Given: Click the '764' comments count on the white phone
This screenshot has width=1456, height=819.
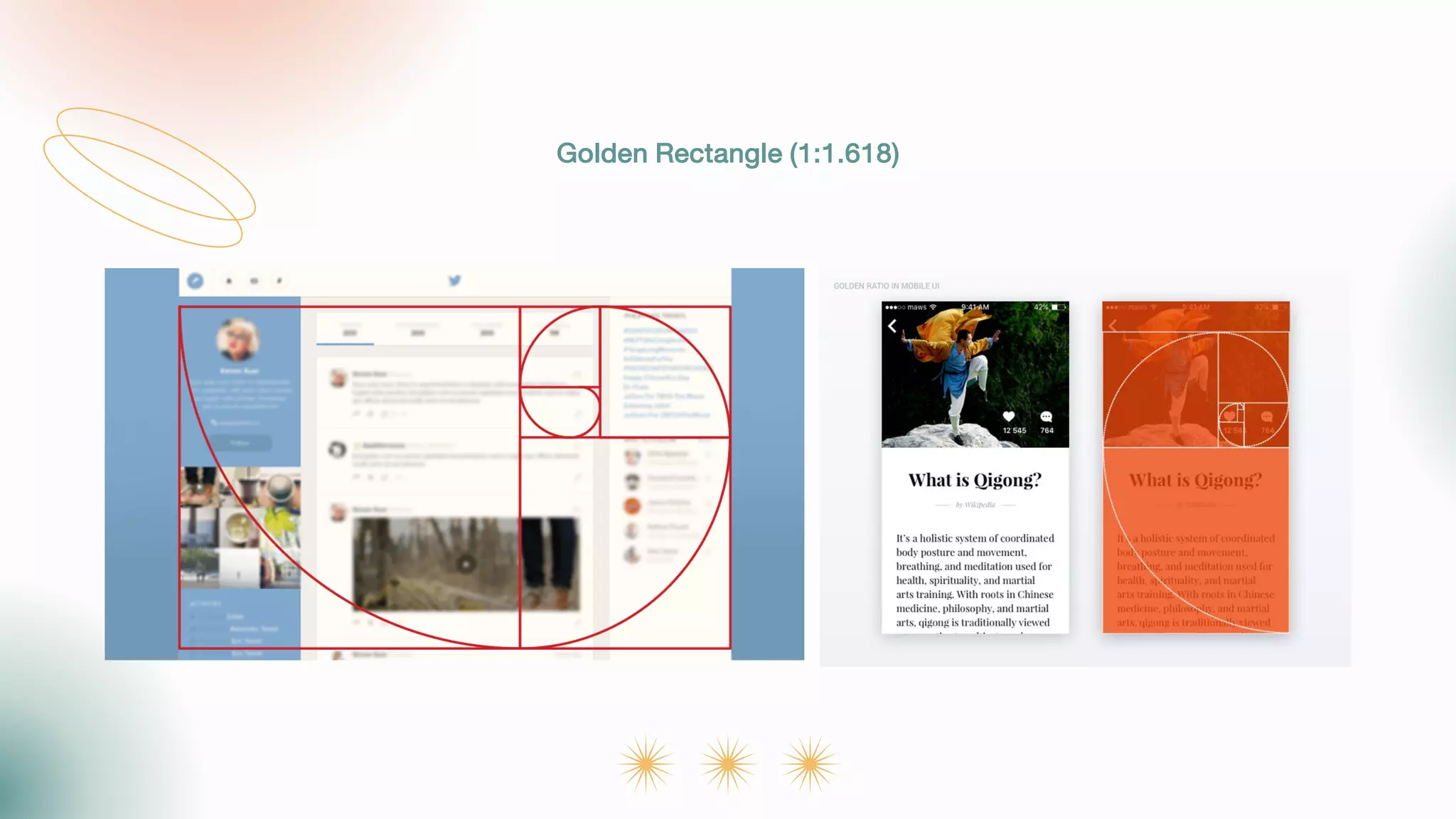Looking at the screenshot, I should coord(1047,431).
